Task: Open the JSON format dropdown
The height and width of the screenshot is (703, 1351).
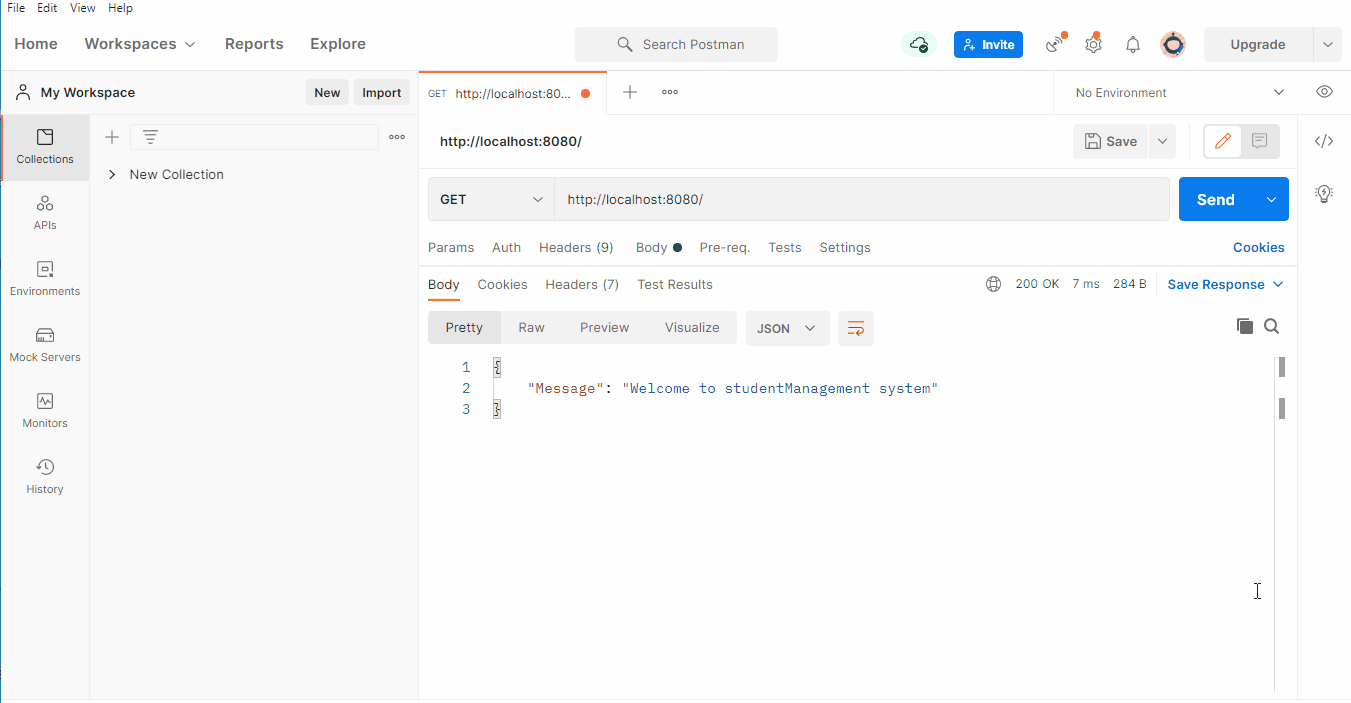Action: tap(787, 328)
